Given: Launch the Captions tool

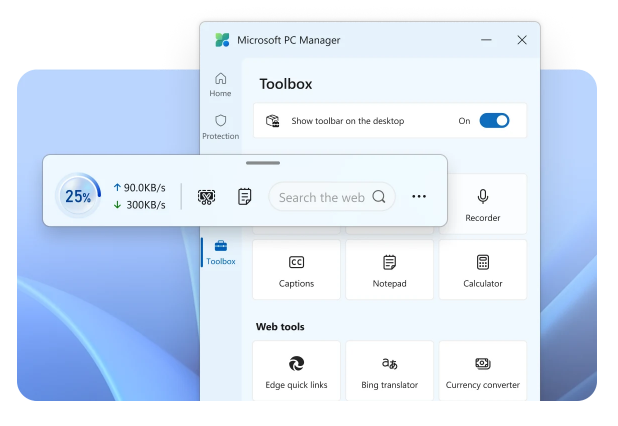Looking at the screenshot, I should [296, 270].
